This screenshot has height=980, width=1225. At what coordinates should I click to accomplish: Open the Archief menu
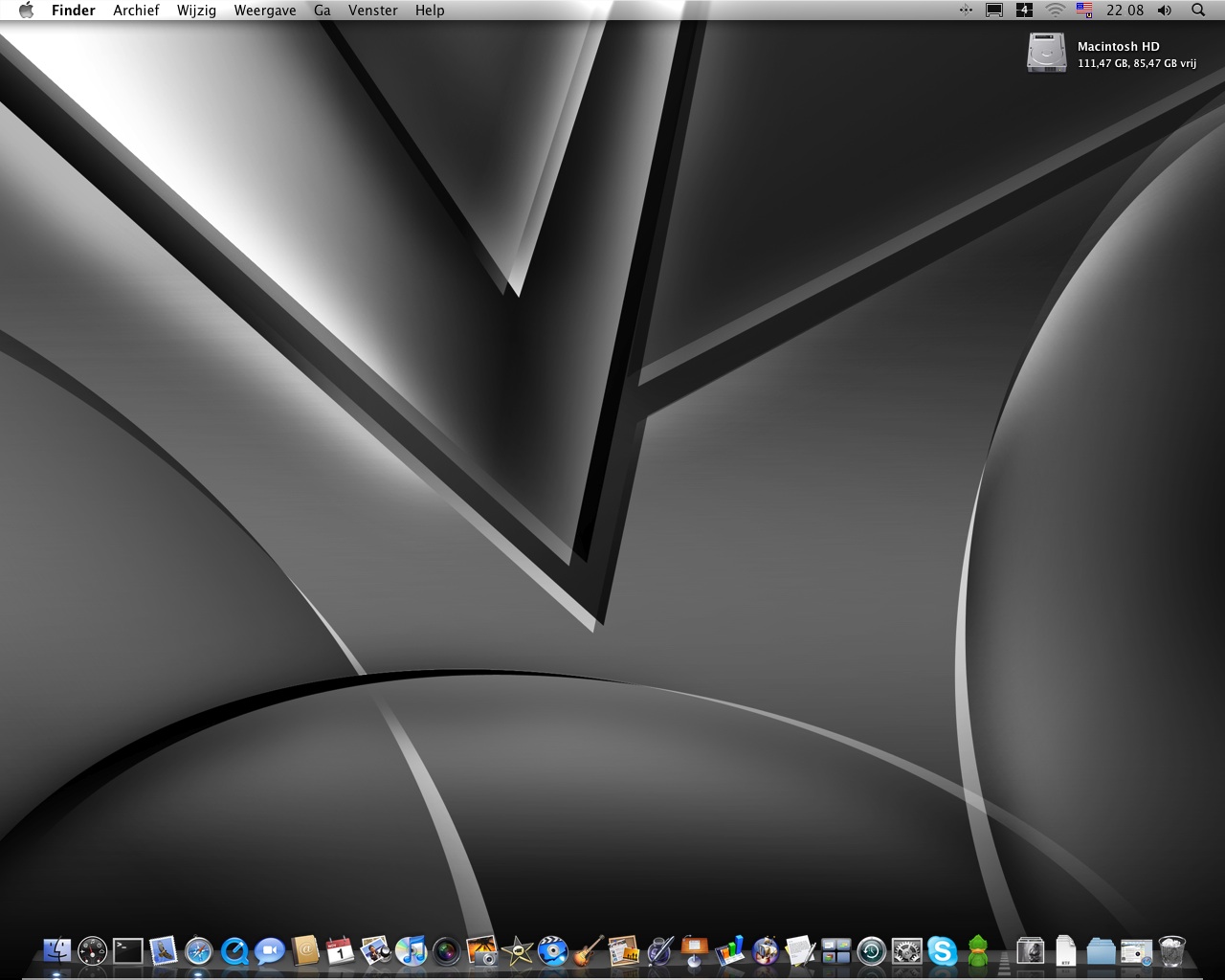(136, 11)
